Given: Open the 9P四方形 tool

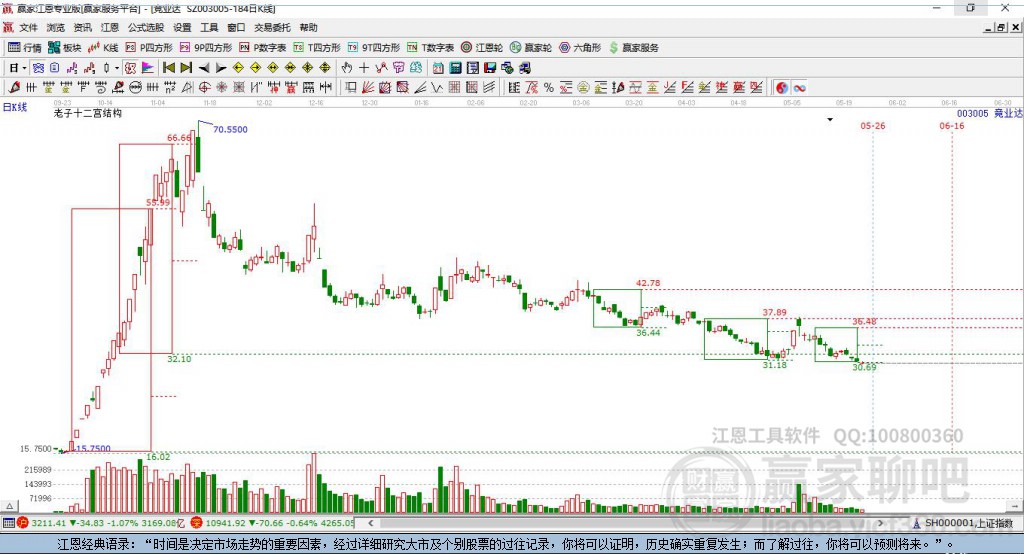Looking at the screenshot, I should (x=206, y=48).
